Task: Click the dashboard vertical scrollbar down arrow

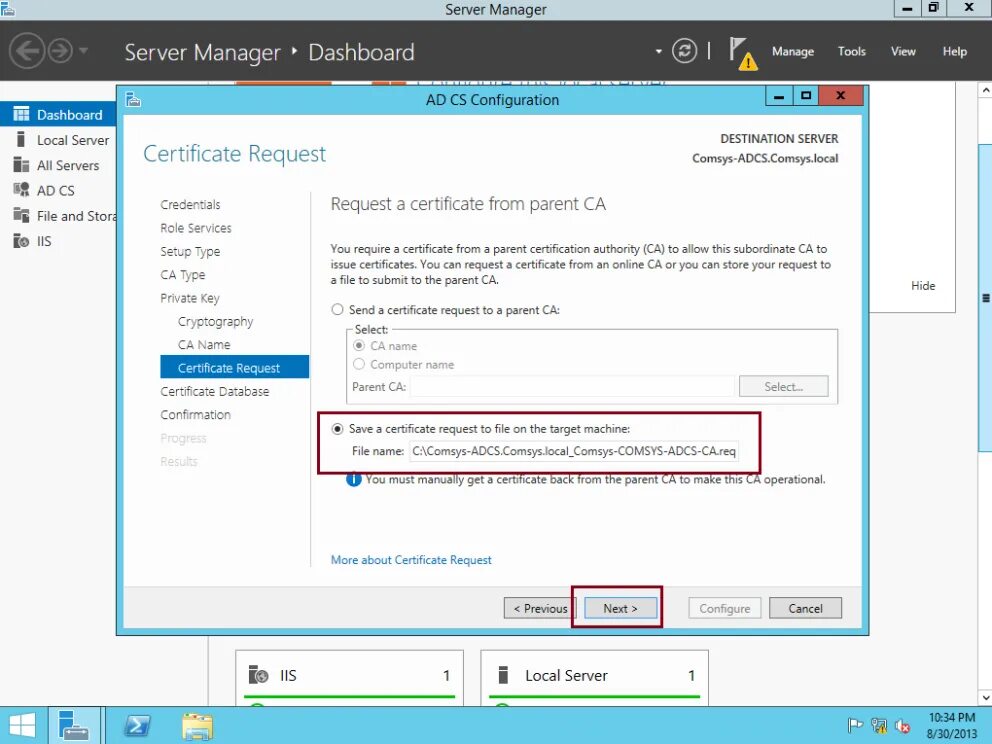Action: coord(986,698)
